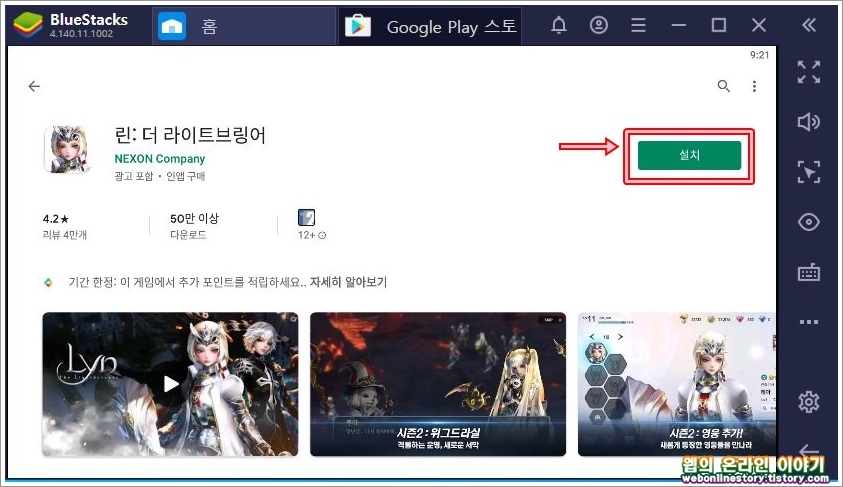The width and height of the screenshot is (843, 487).
Task: Minimize the BlueStacks window
Action: click(679, 25)
